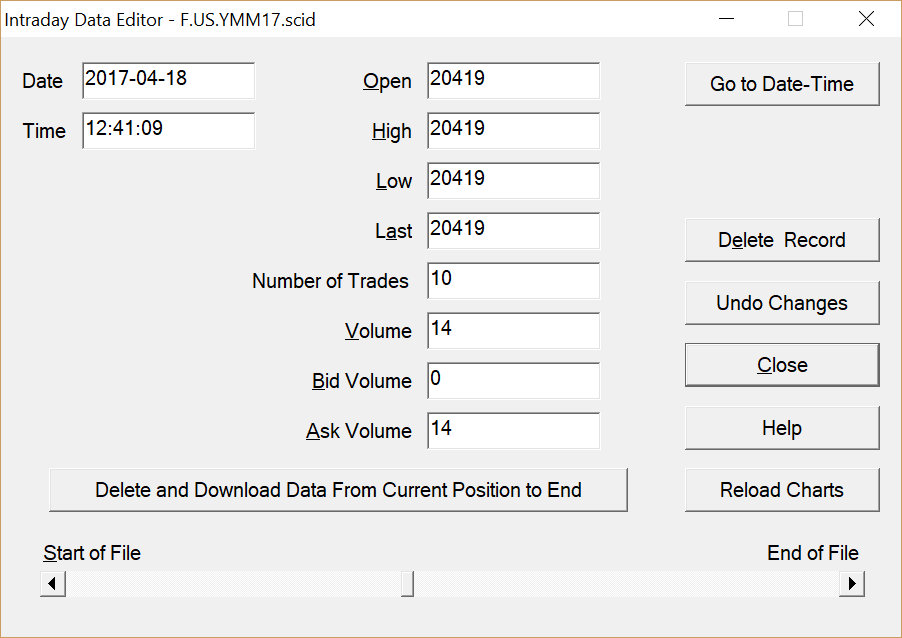Click the Volume input box
This screenshot has height=638, width=902.
tap(513, 331)
